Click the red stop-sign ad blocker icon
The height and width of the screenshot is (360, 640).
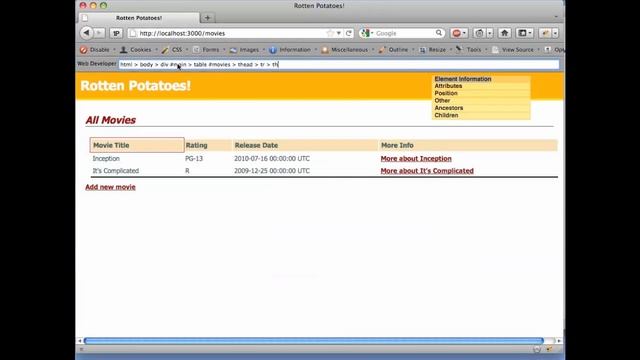click(456, 33)
